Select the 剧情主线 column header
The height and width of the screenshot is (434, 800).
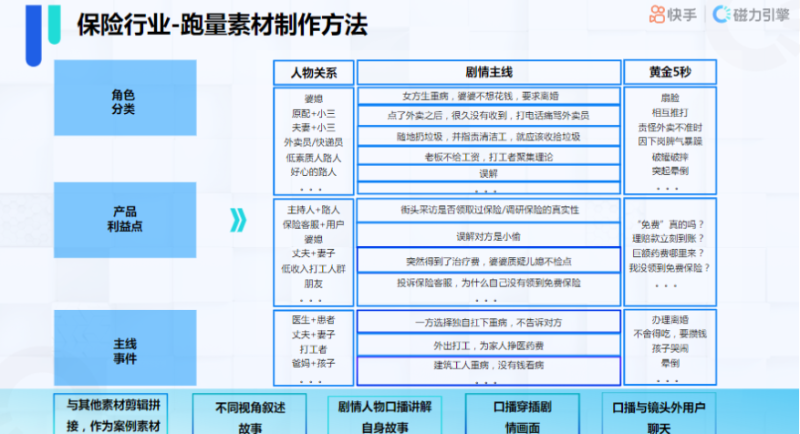pyautogui.click(x=489, y=72)
